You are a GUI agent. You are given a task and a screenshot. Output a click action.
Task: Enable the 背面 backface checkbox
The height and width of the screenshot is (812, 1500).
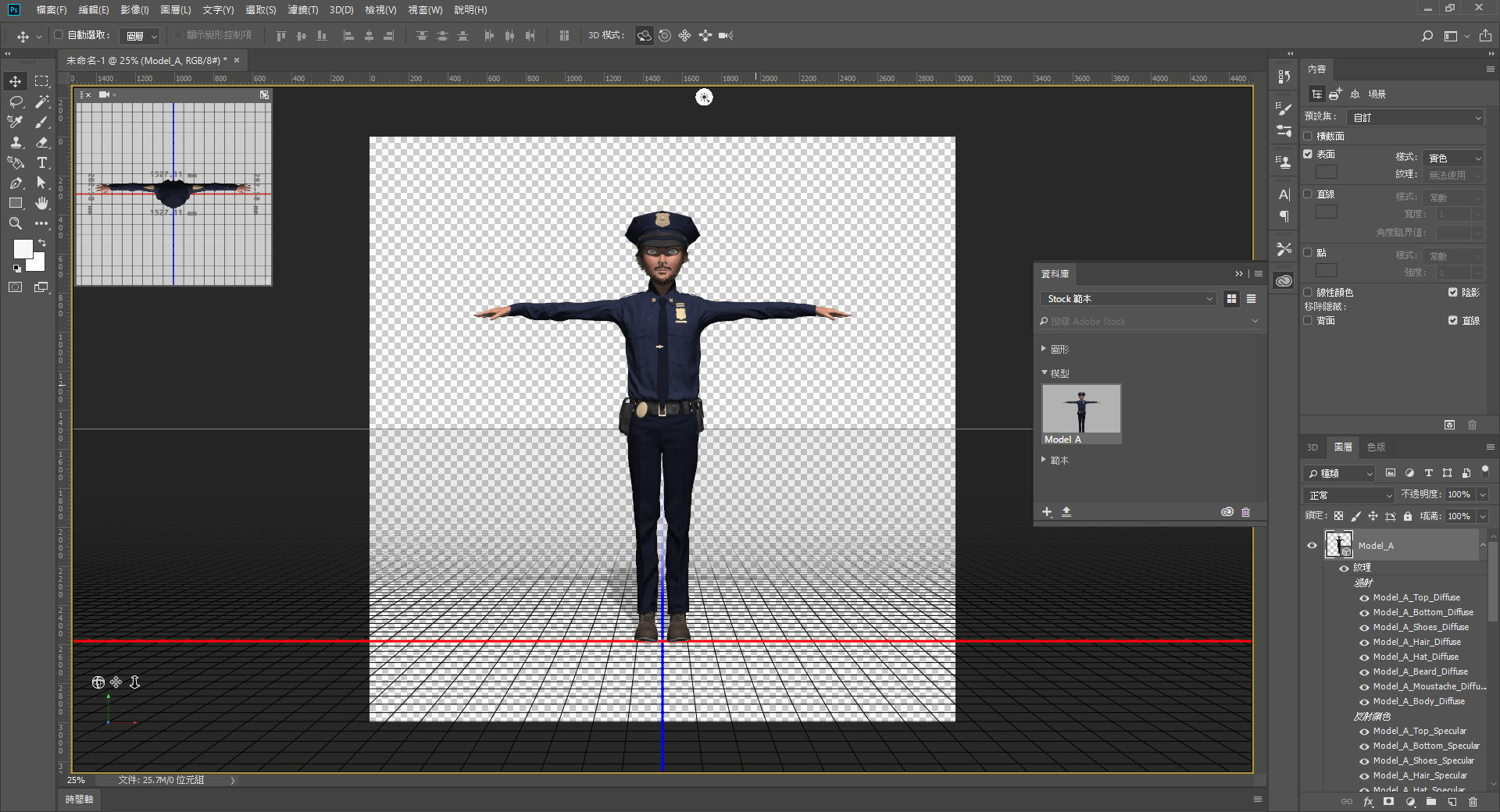[x=1308, y=320]
